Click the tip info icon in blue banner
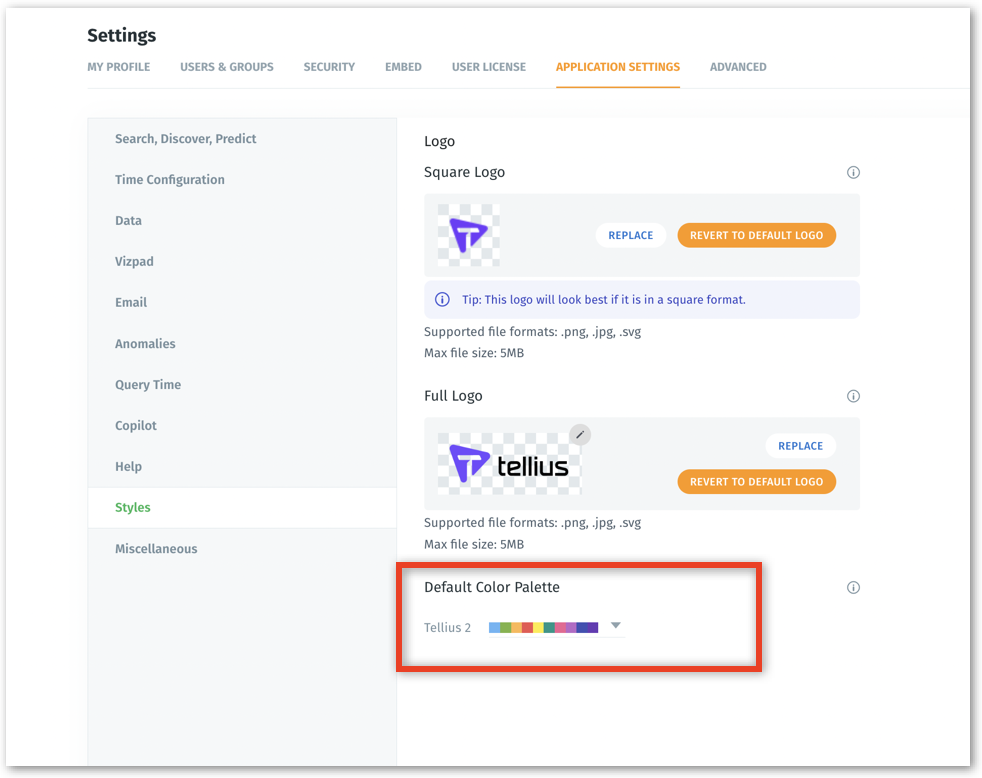Image resolution: width=982 pixels, height=778 pixels. pyautogui.click(x=442, y=299)
